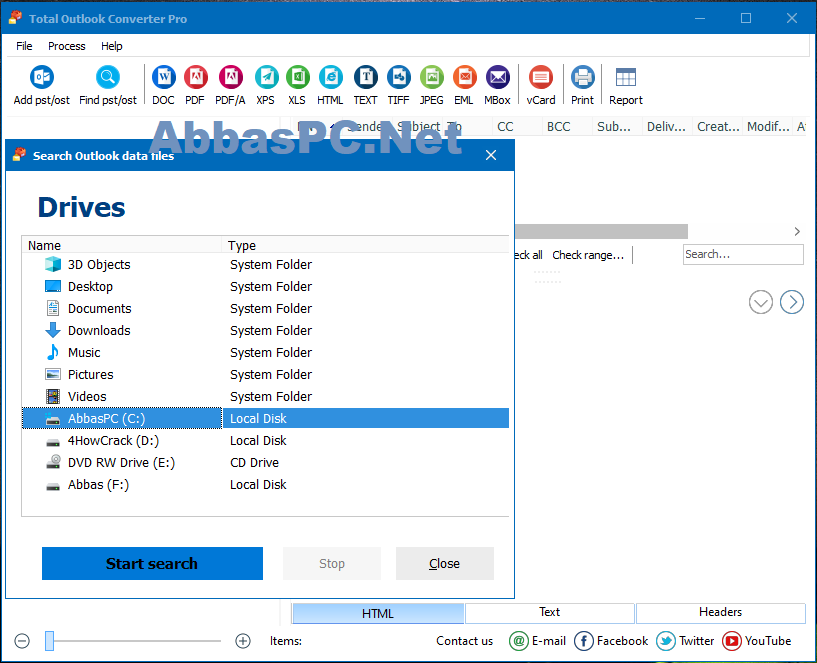The image size is (817, 663).
Task: Open the Facebook link
Action: pyautogui.click(x=611, y=641)
